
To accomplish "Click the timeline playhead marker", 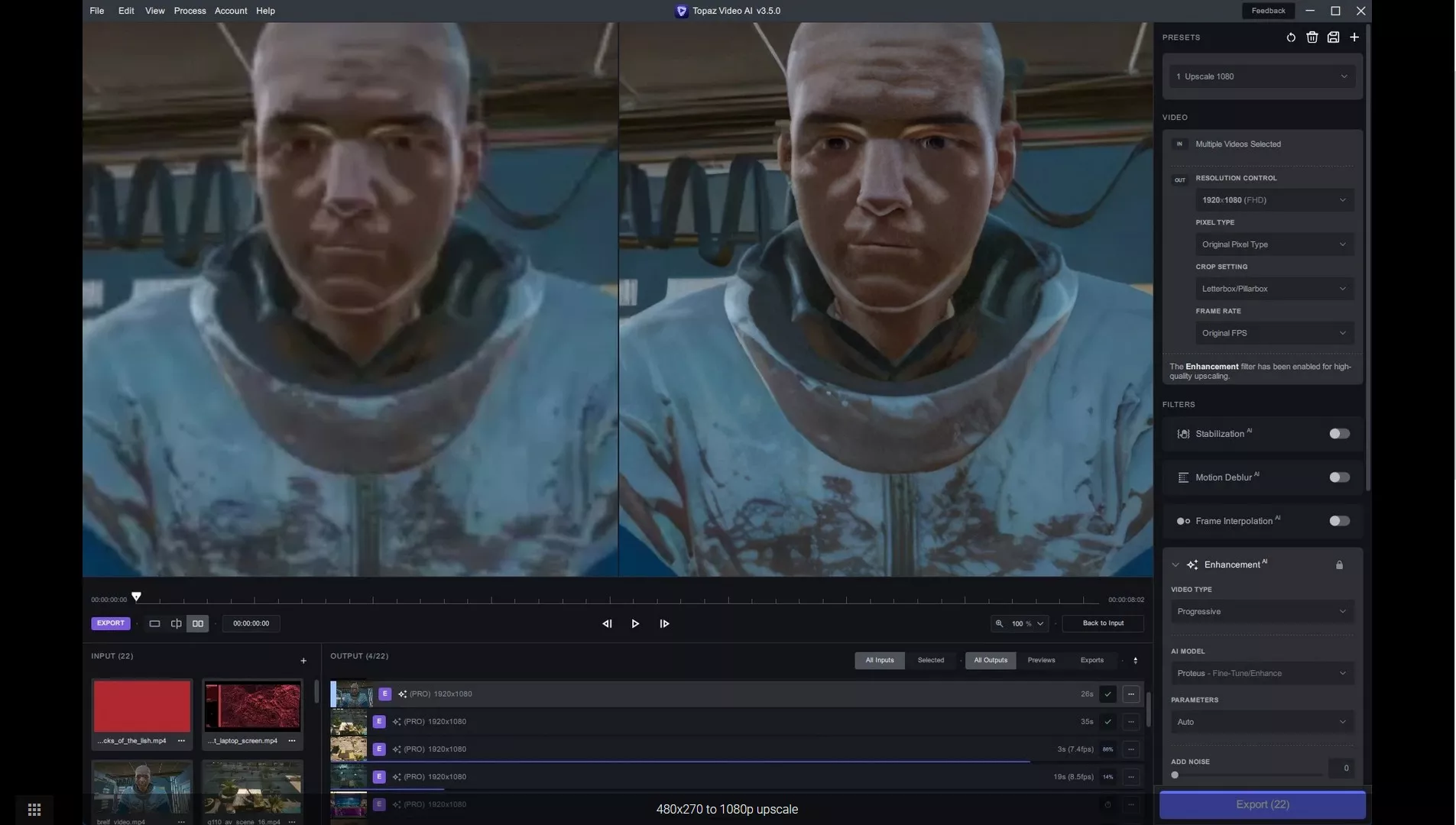I will [136, 597].
